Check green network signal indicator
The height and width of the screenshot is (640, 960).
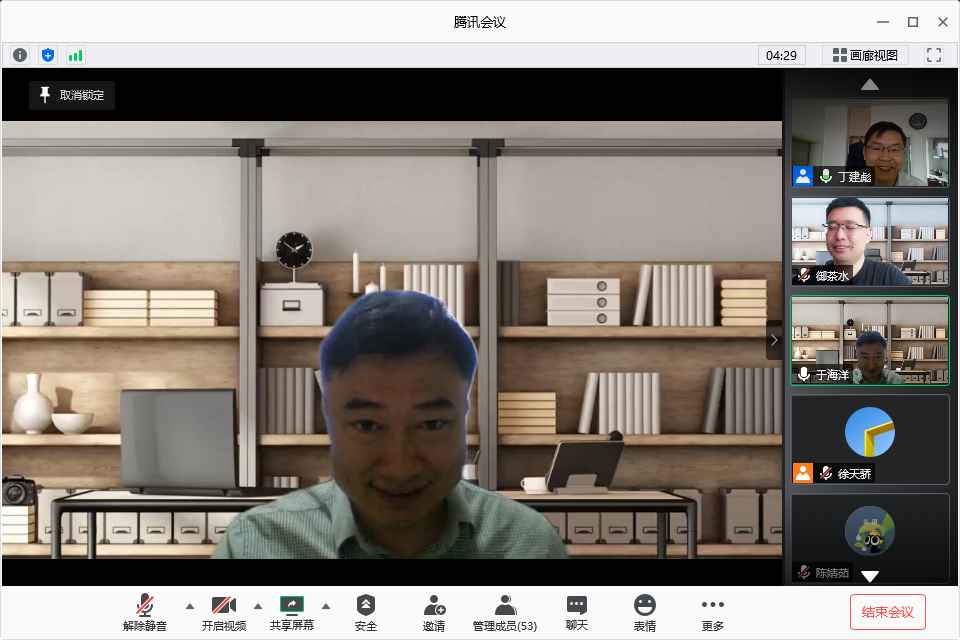click(75, 55)
